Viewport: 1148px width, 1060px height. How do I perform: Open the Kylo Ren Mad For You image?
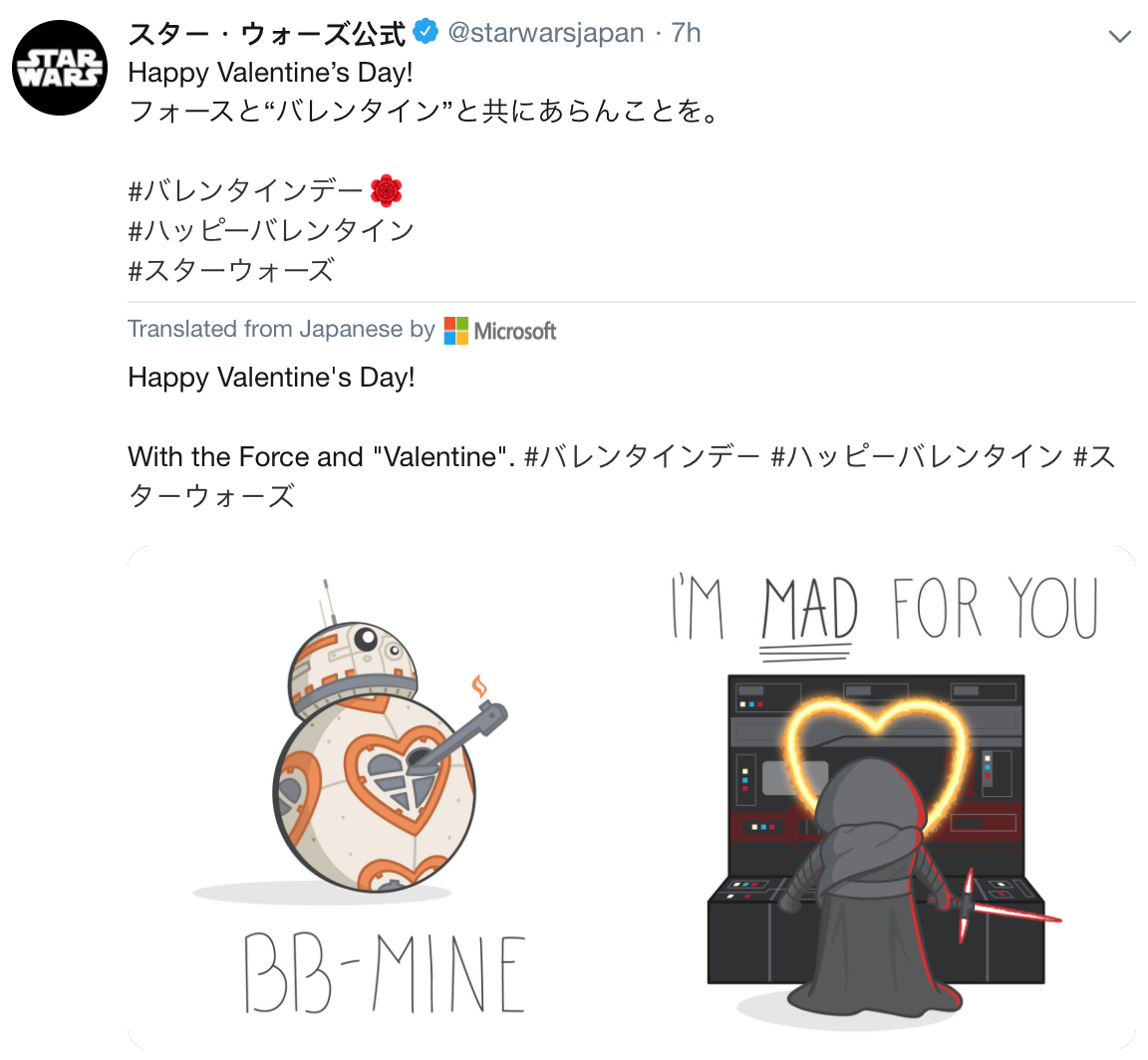884,797
